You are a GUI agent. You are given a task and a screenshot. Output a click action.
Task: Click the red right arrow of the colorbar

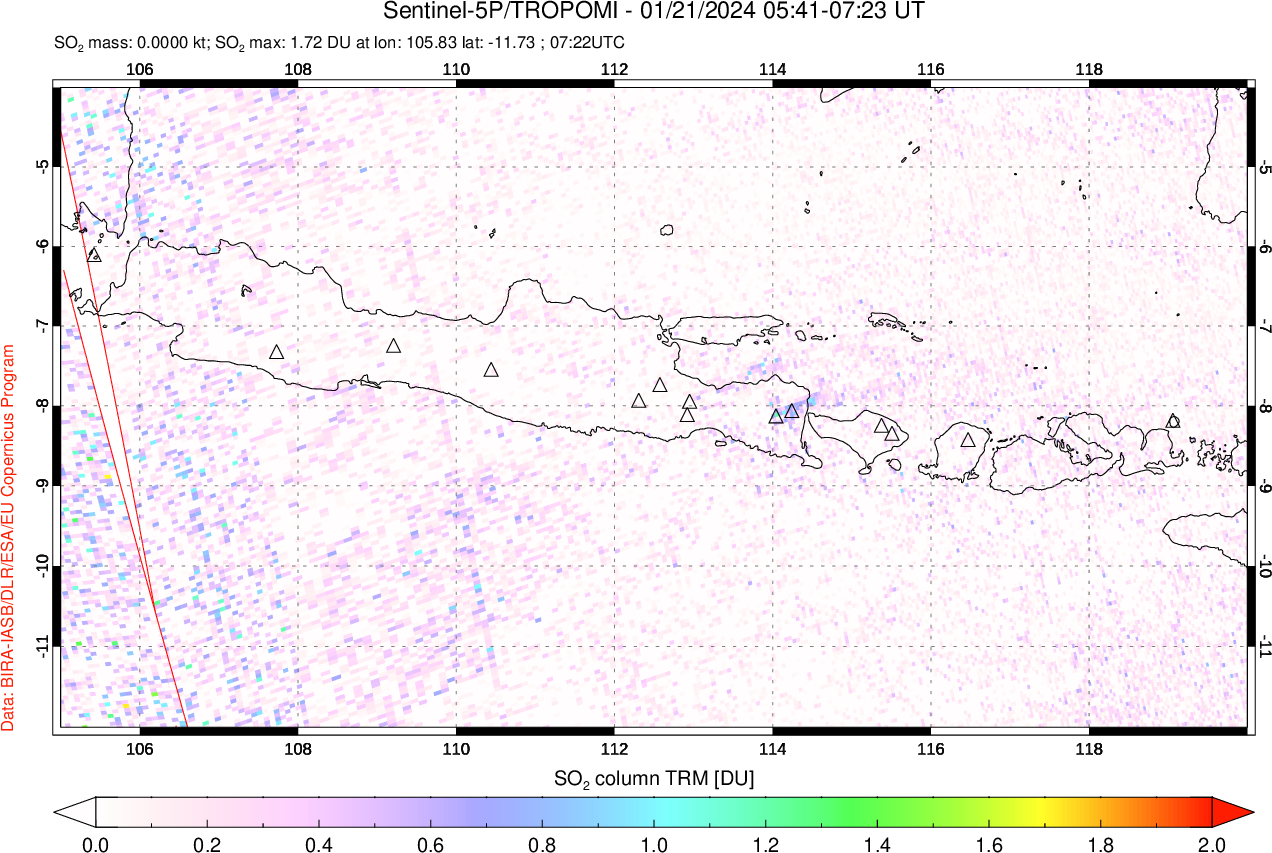point(1231,811)
